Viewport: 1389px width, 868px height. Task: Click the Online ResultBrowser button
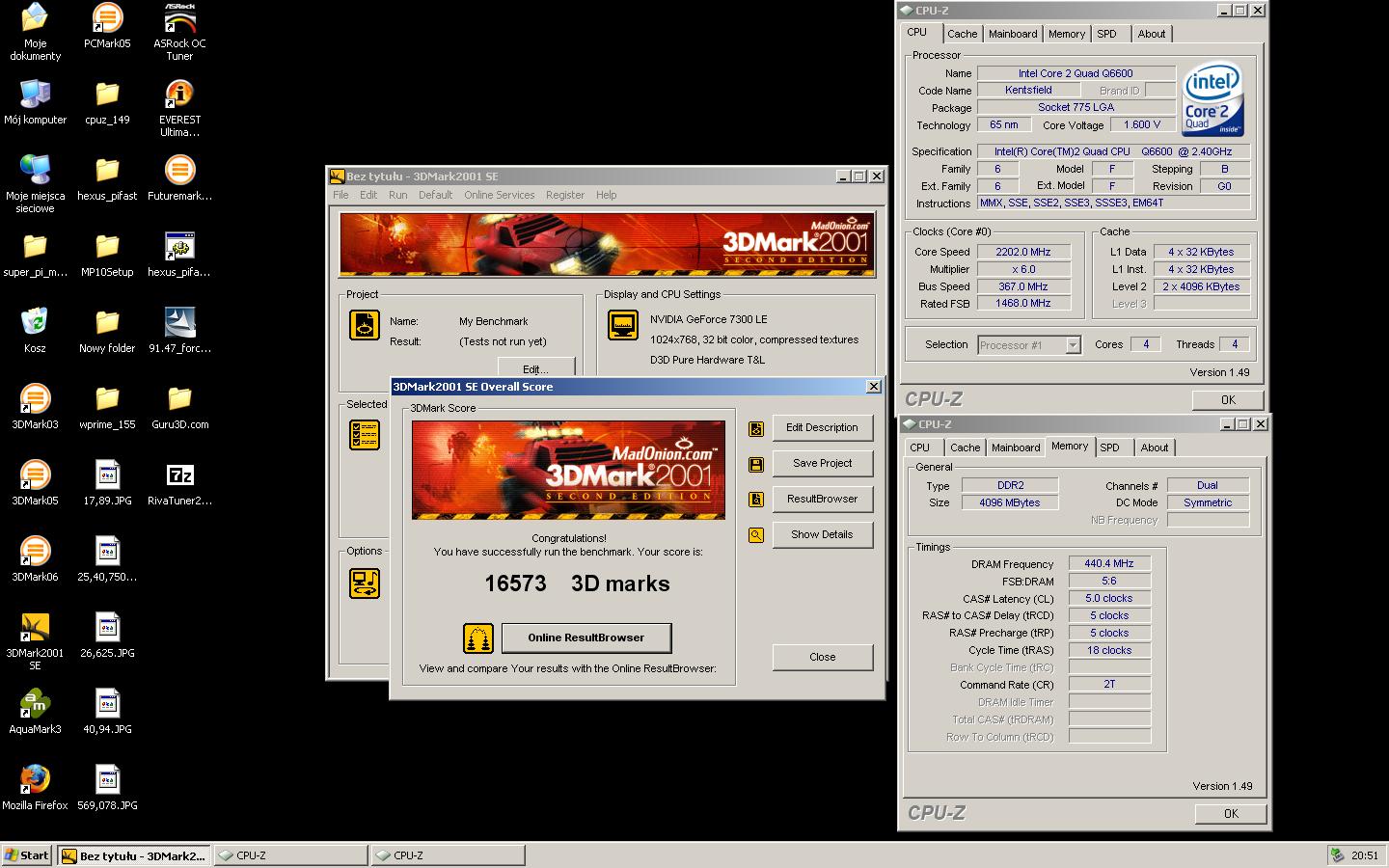[586, 637]
